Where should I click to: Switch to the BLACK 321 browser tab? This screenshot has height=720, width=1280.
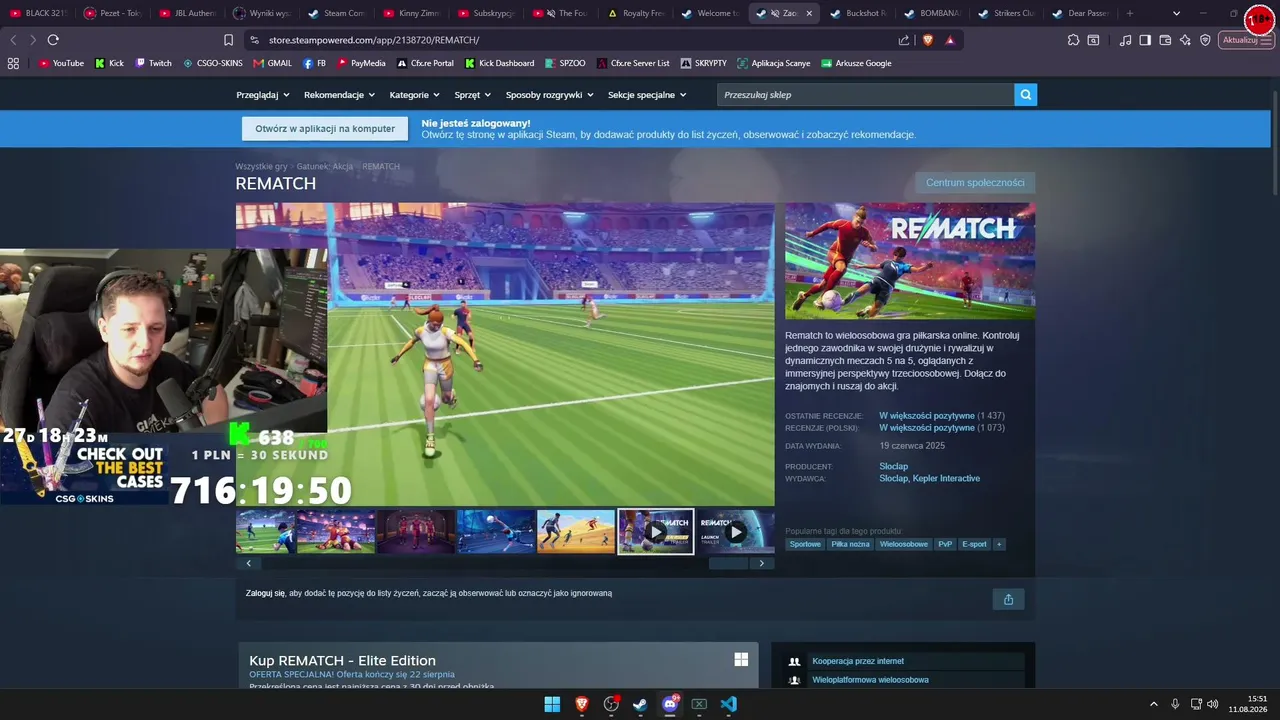coord(39,13)
